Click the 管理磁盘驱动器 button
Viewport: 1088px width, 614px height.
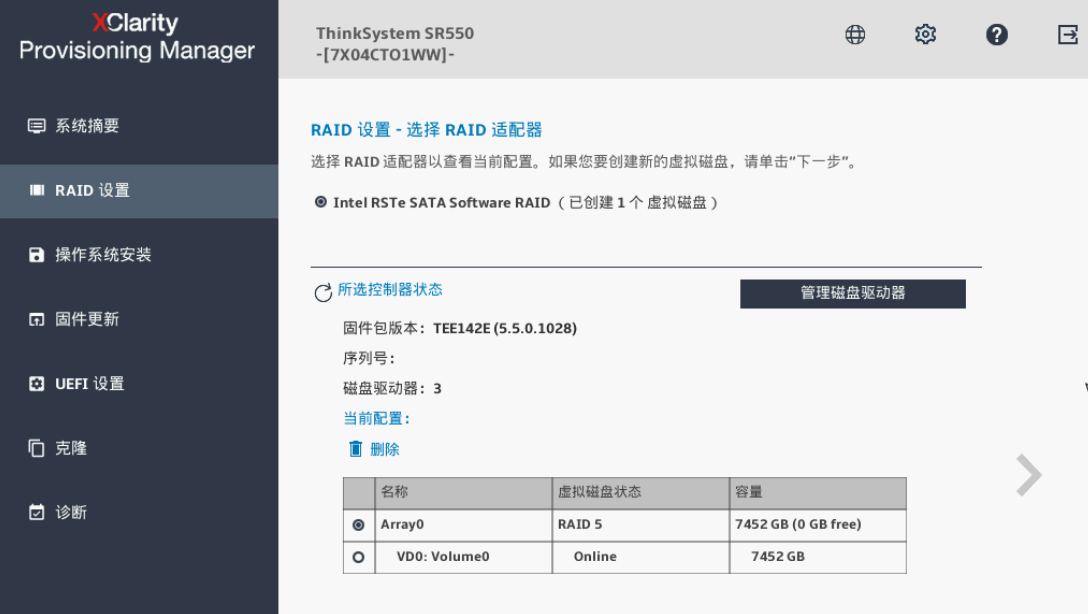tap(853, 293)
